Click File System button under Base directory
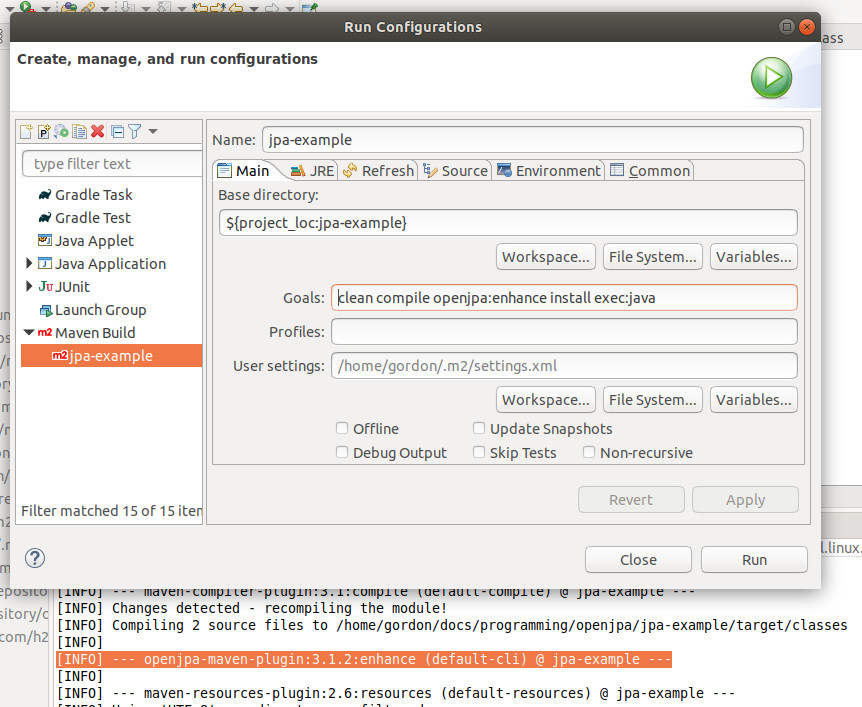The height and width of the screenshot is (707, 862). [653, 257]
